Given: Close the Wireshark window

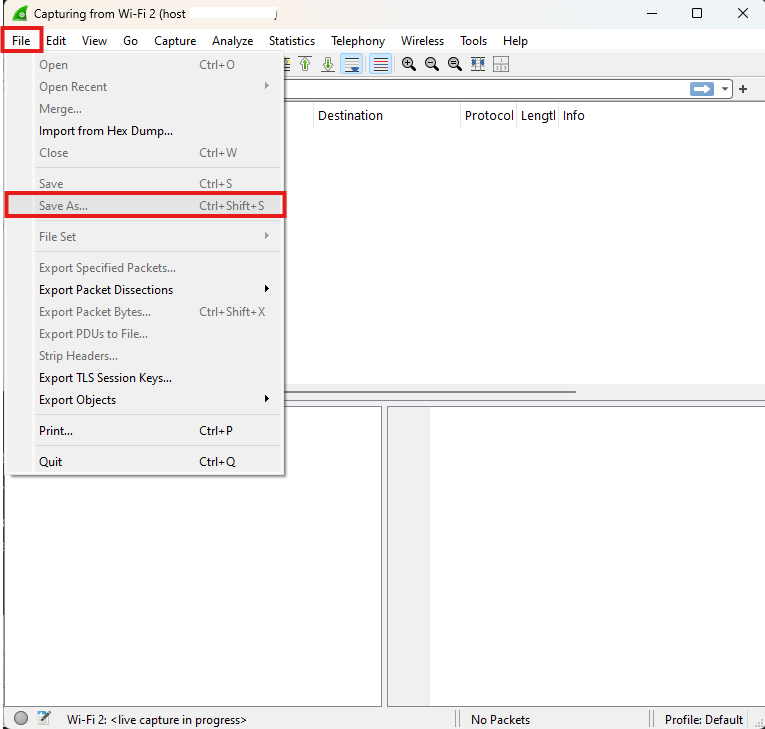Looking at the screenshot, I should (x=743, y=13).
